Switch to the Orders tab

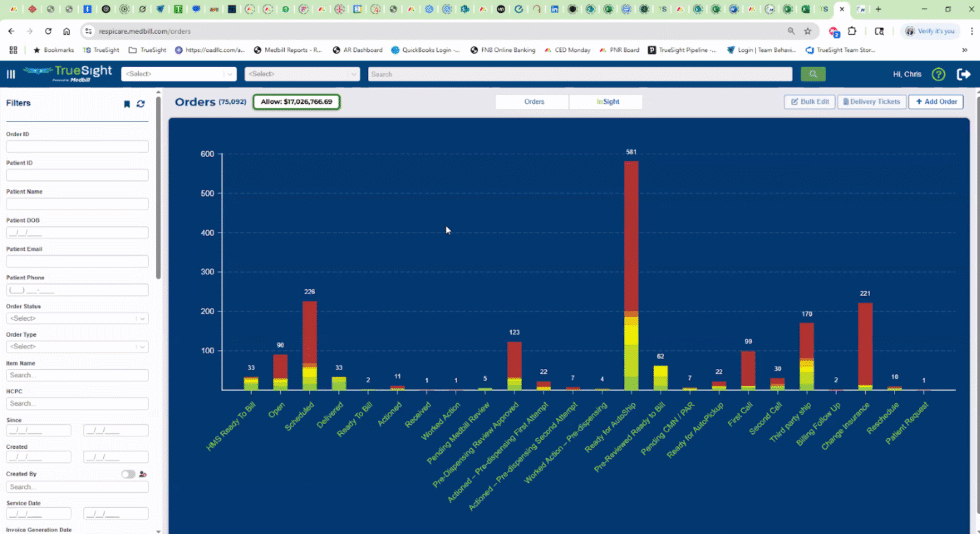point(533,102)
